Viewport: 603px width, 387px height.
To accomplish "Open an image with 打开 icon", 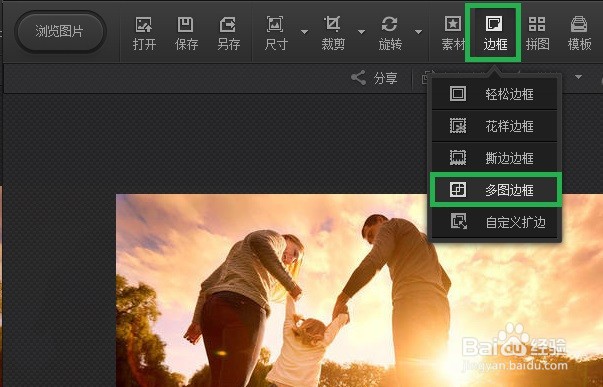I will tap(144, 34).
